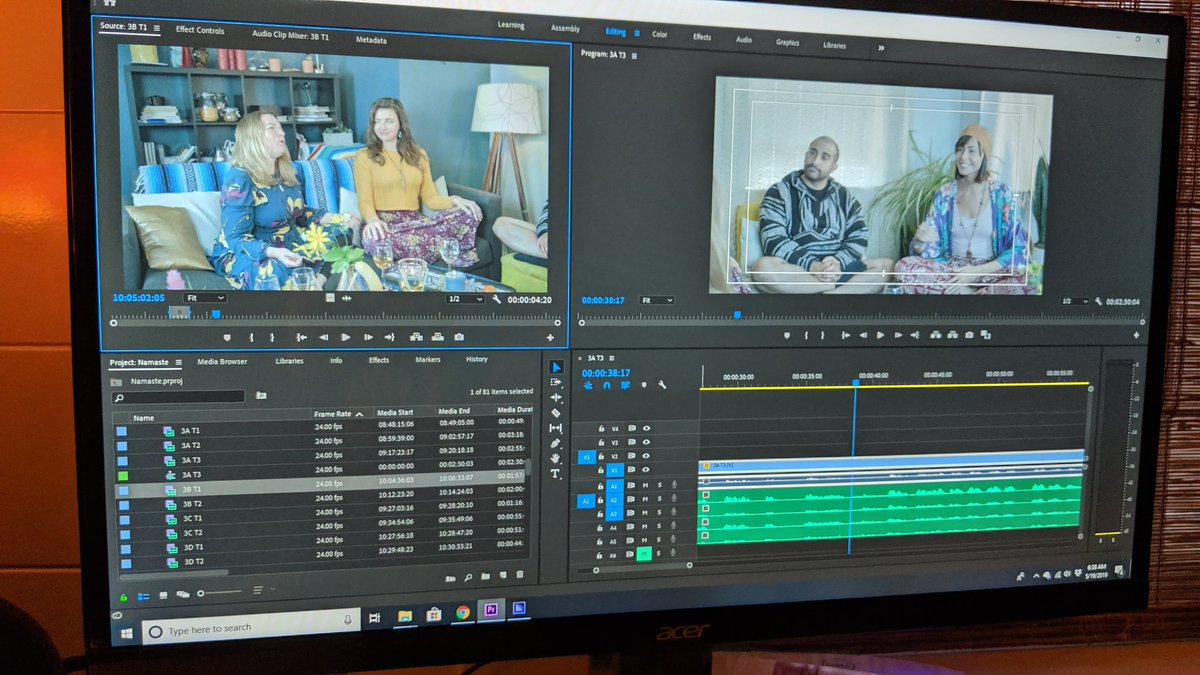
Task: Open Source monitor button editor plus
Action: 550,338
